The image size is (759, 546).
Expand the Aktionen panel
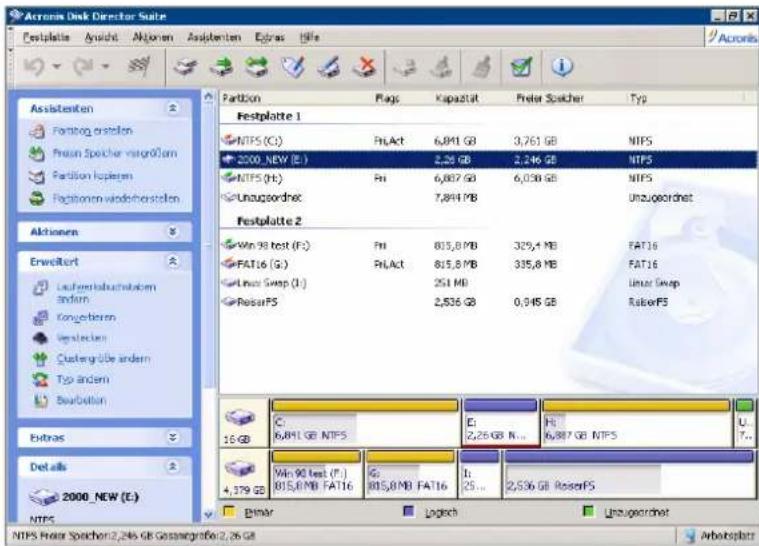pyautogui.click(x=172, y=232)
